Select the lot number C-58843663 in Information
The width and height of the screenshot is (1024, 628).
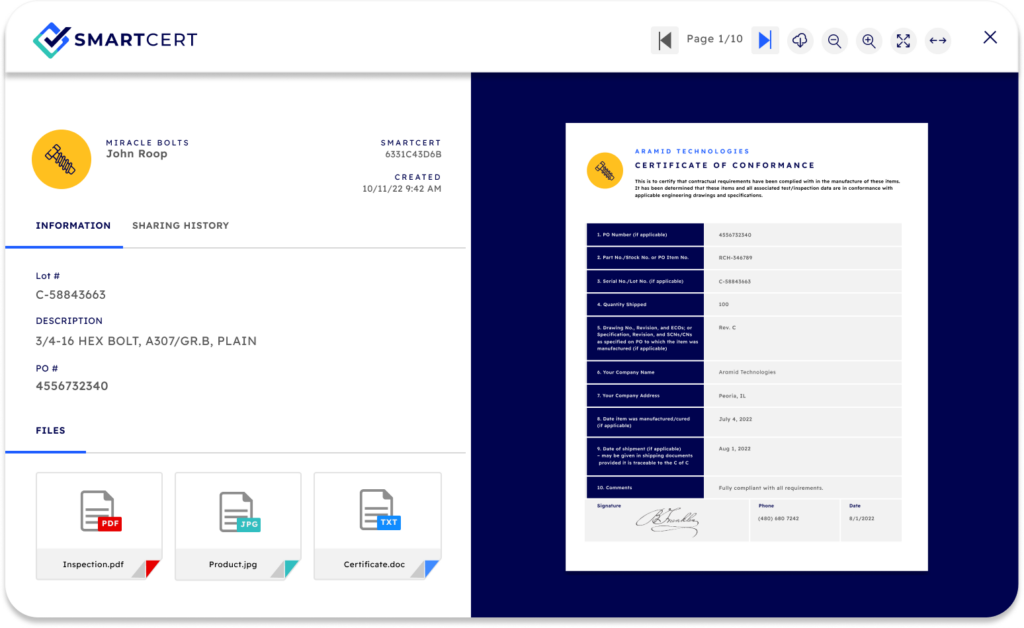coord(71,295)
